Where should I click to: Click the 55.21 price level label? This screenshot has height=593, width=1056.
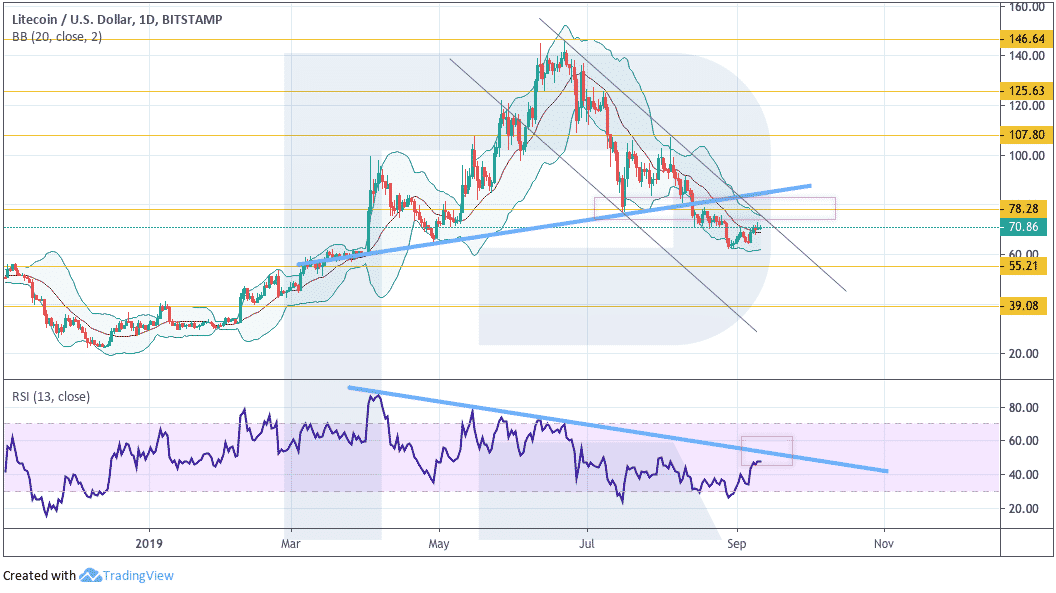1024,266
